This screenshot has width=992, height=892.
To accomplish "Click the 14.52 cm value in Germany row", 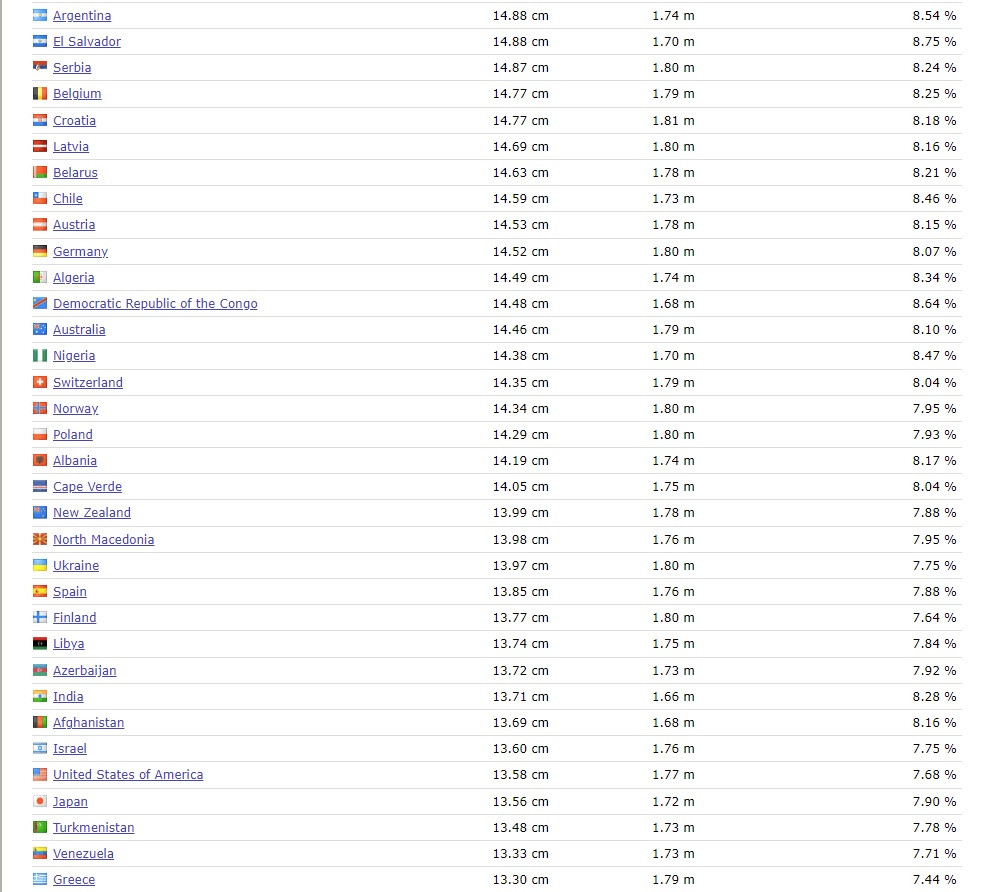I will (x=520, y=252).
